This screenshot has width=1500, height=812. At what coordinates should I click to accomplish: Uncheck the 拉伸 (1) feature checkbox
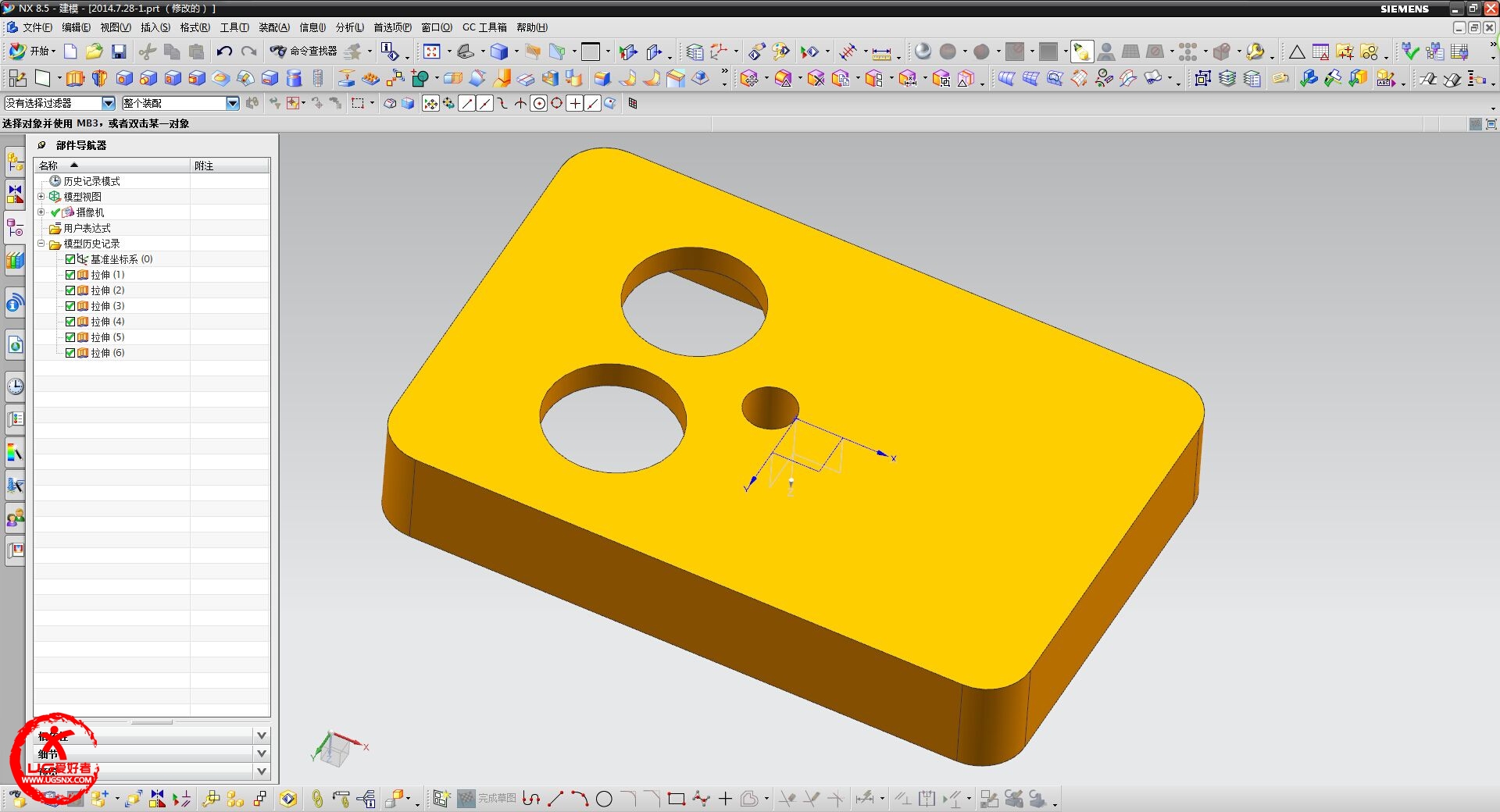pyautogui.click(x=70, y=275)
